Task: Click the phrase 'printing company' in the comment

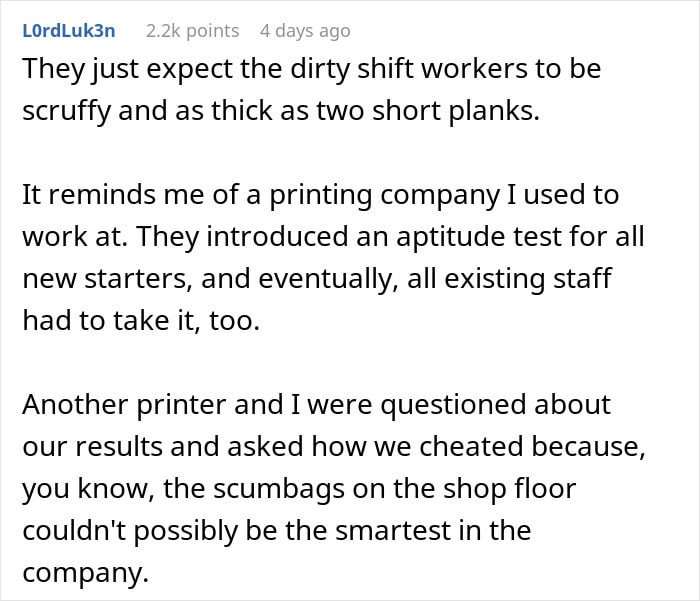Action: tap(385, 195)
